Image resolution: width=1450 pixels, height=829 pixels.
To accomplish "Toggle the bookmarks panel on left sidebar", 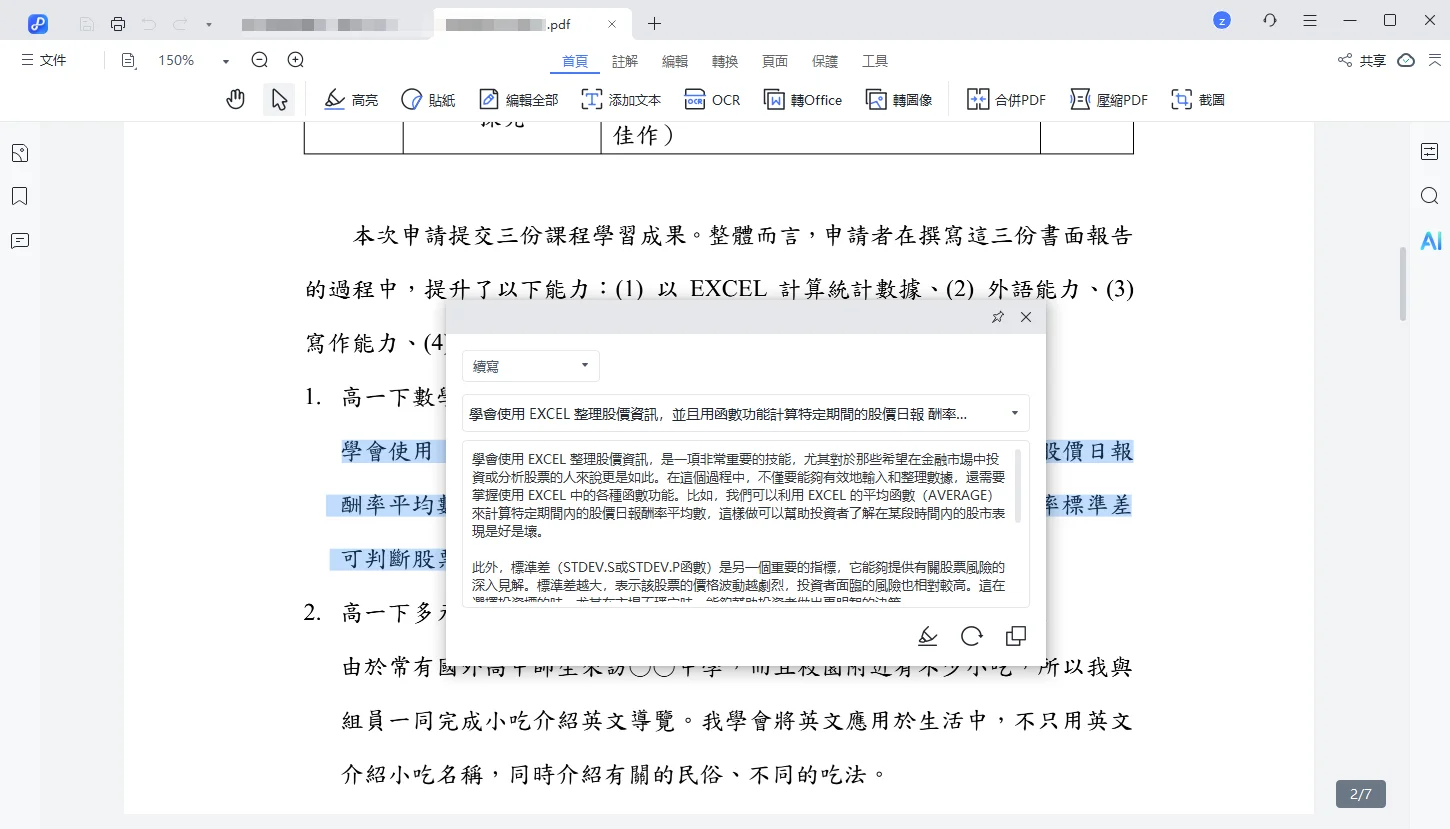I will coord(19,196).
